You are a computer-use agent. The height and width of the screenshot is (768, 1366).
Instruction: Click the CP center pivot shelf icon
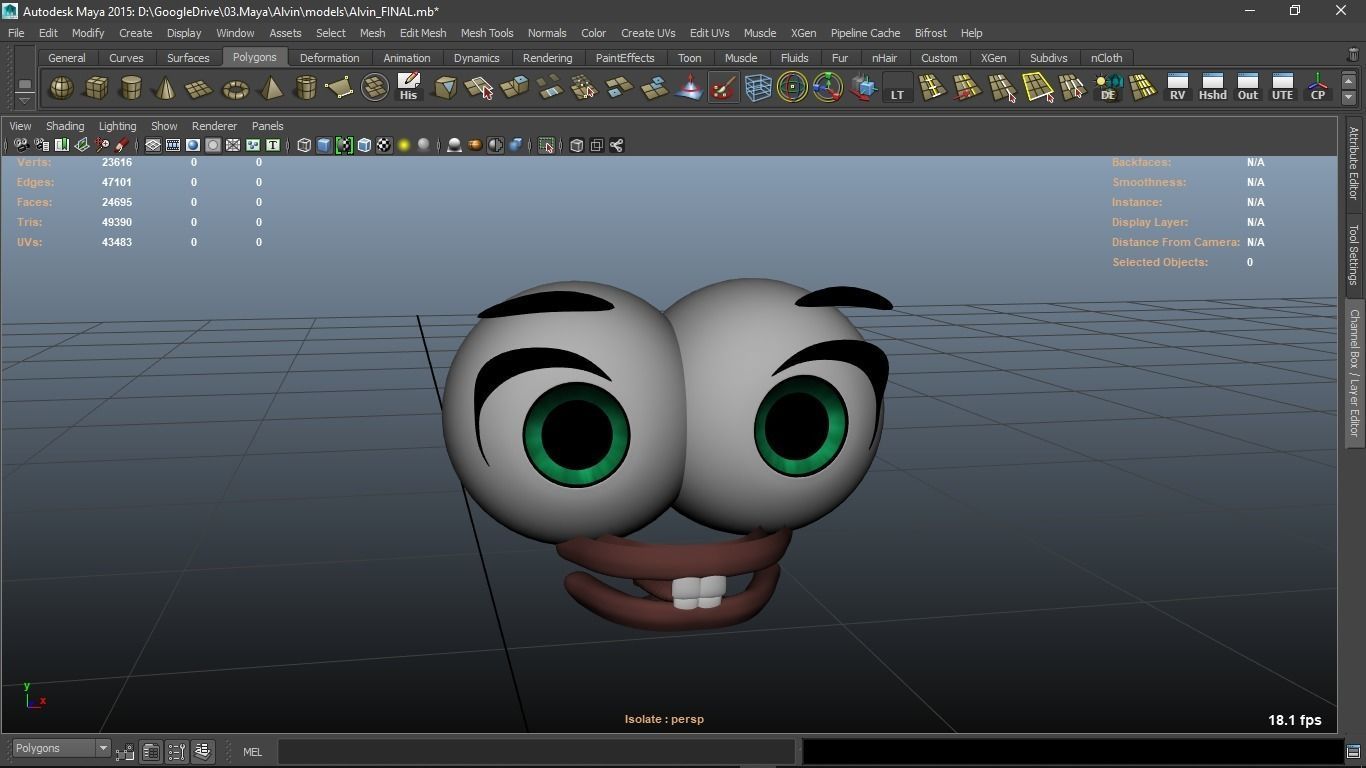[x=1318, y=88]
